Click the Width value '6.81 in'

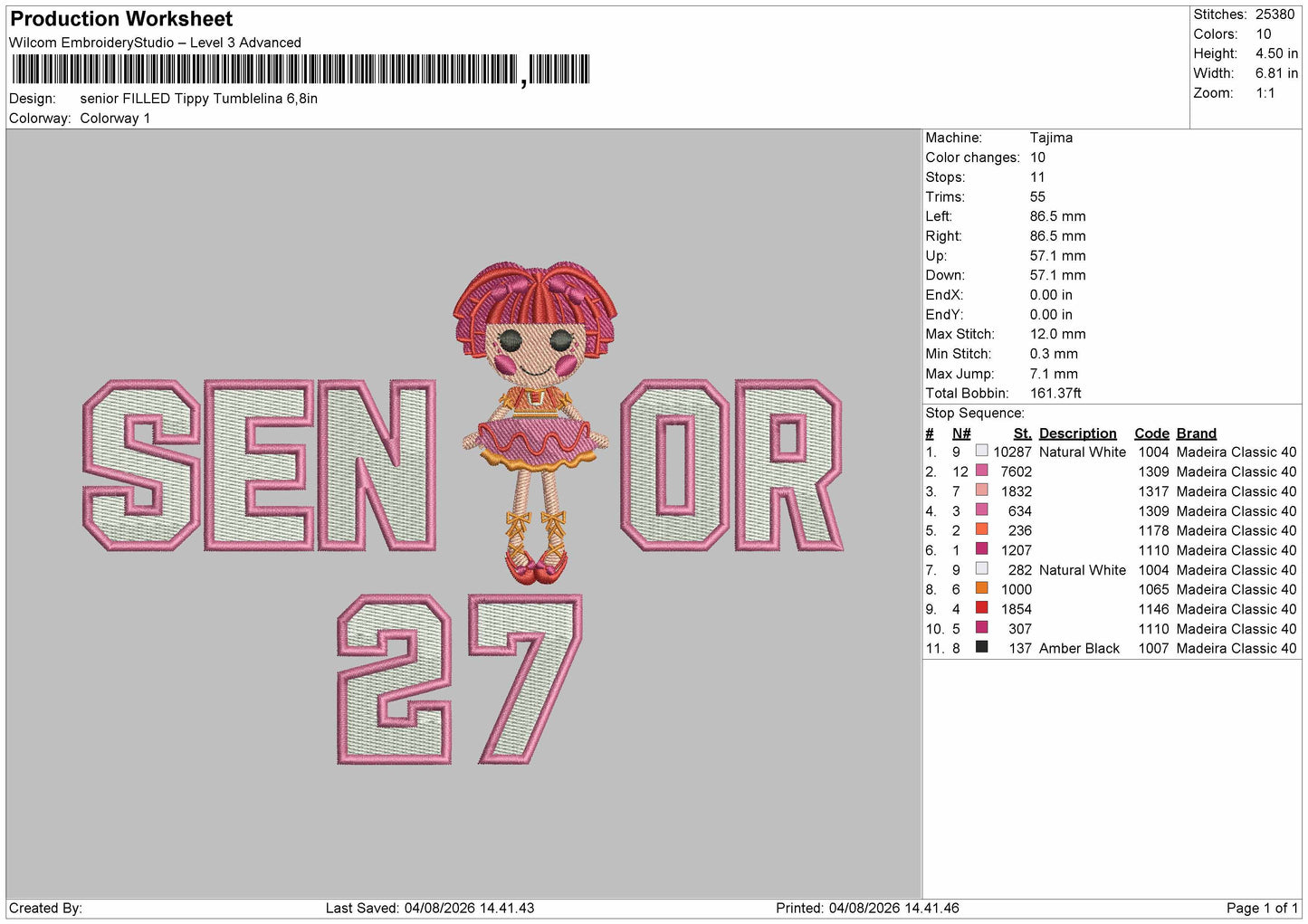(1276, 73)
